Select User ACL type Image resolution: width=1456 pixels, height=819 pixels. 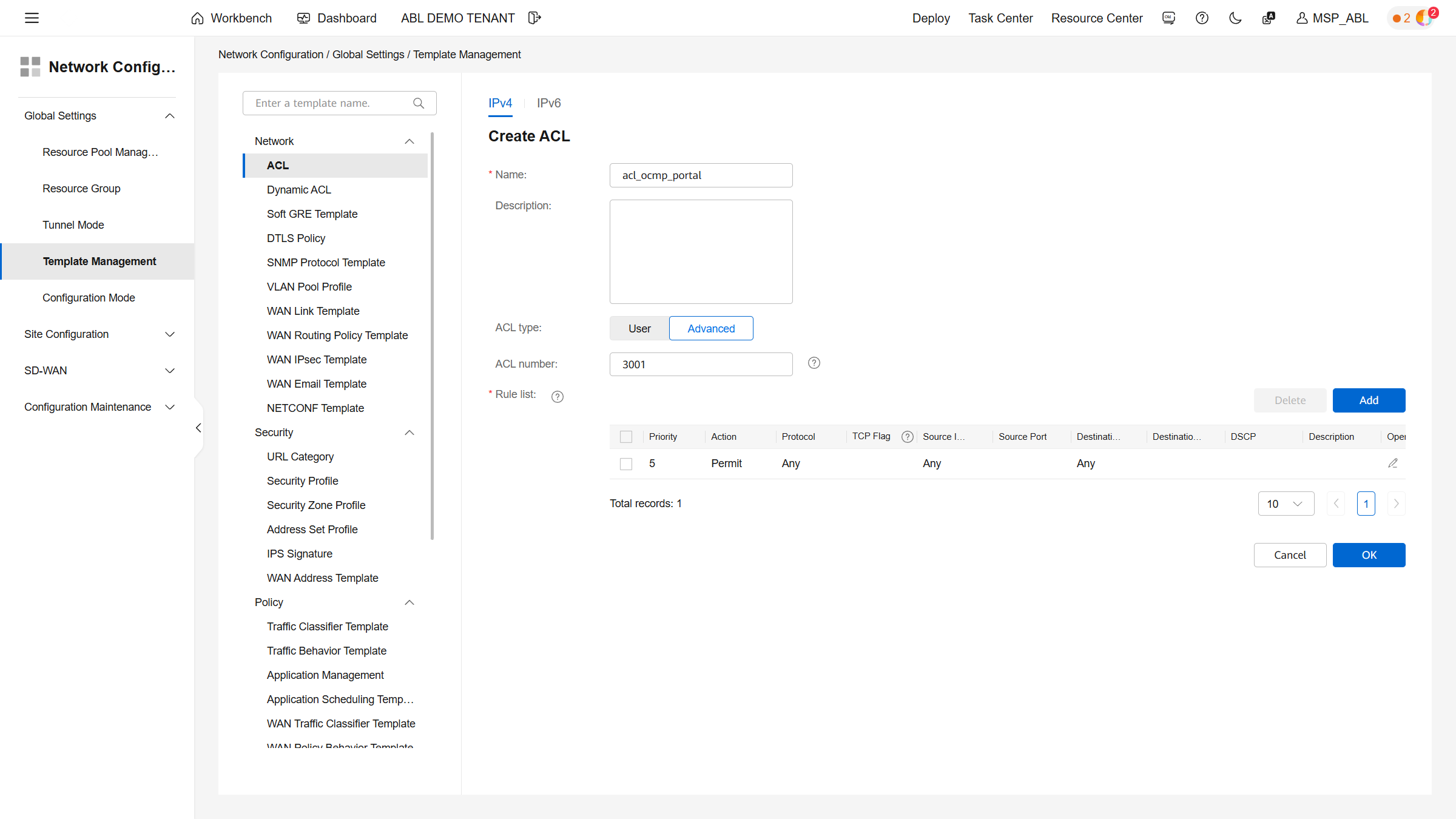click(639, 328)
